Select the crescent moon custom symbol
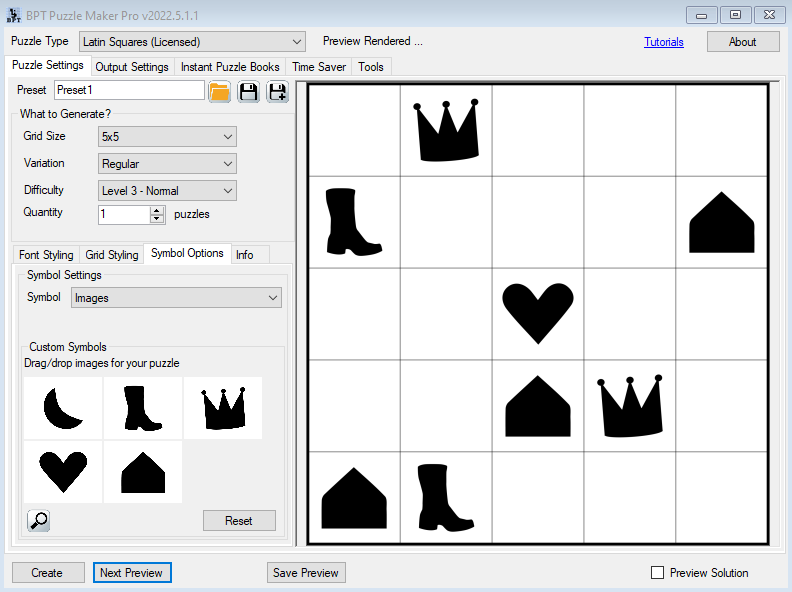The image size is (792, 592). [x=63, y=408]
